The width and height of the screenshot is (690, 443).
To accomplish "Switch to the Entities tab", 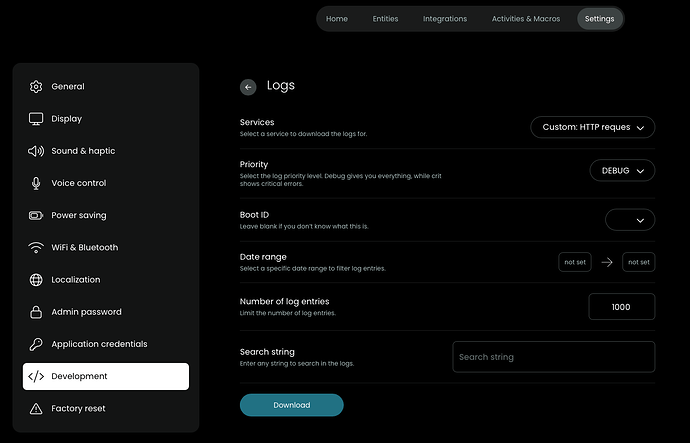I will (385, 19).
